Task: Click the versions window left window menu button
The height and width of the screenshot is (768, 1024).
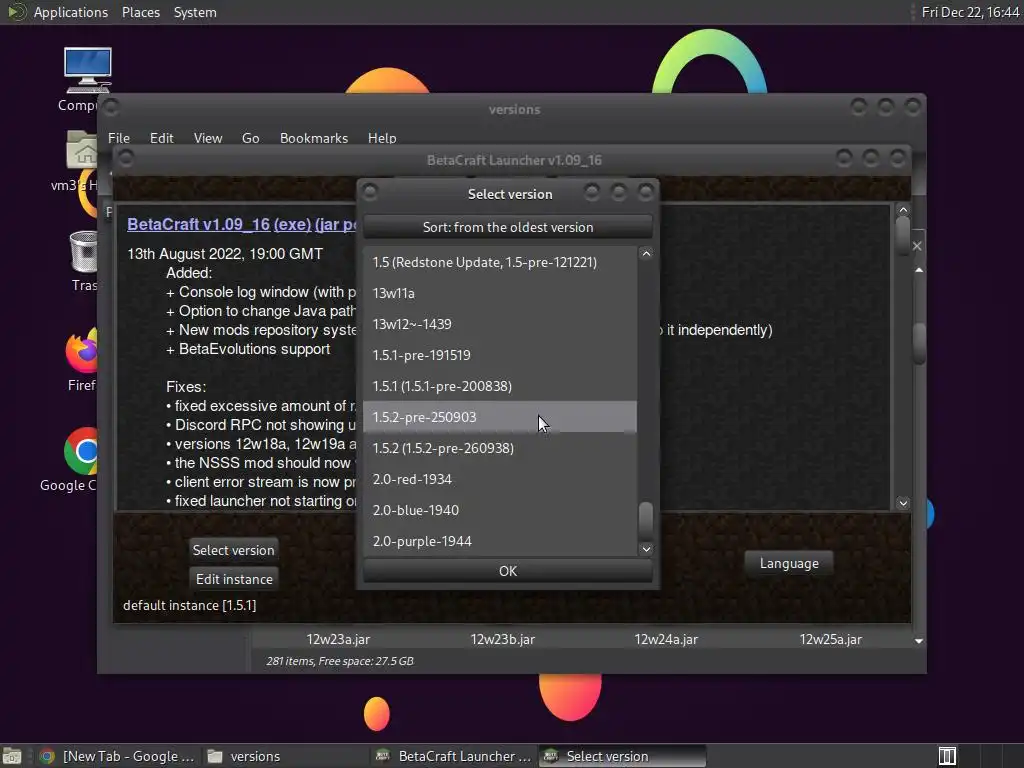Action: (x=111, y=106)
